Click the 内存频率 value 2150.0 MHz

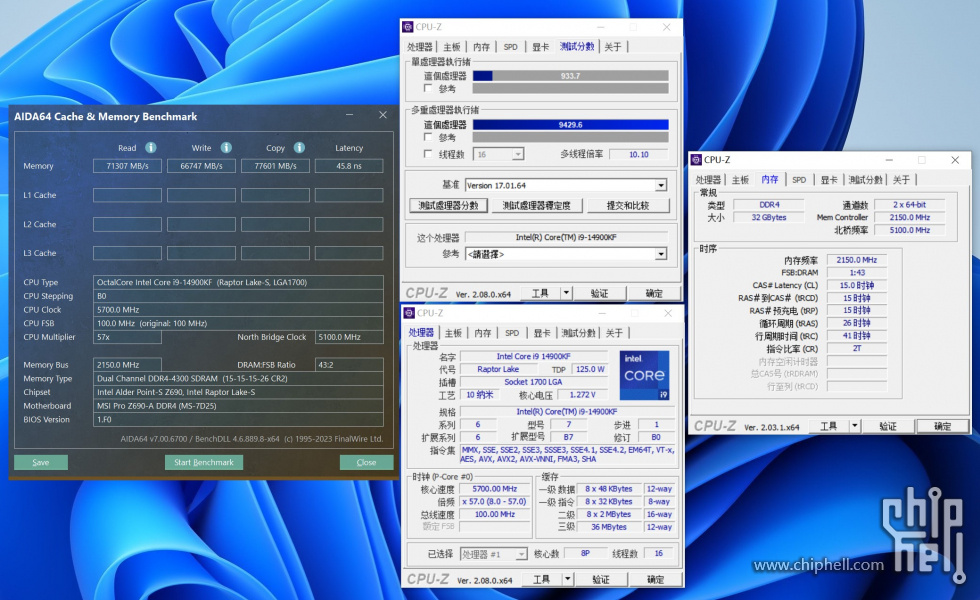857,260
